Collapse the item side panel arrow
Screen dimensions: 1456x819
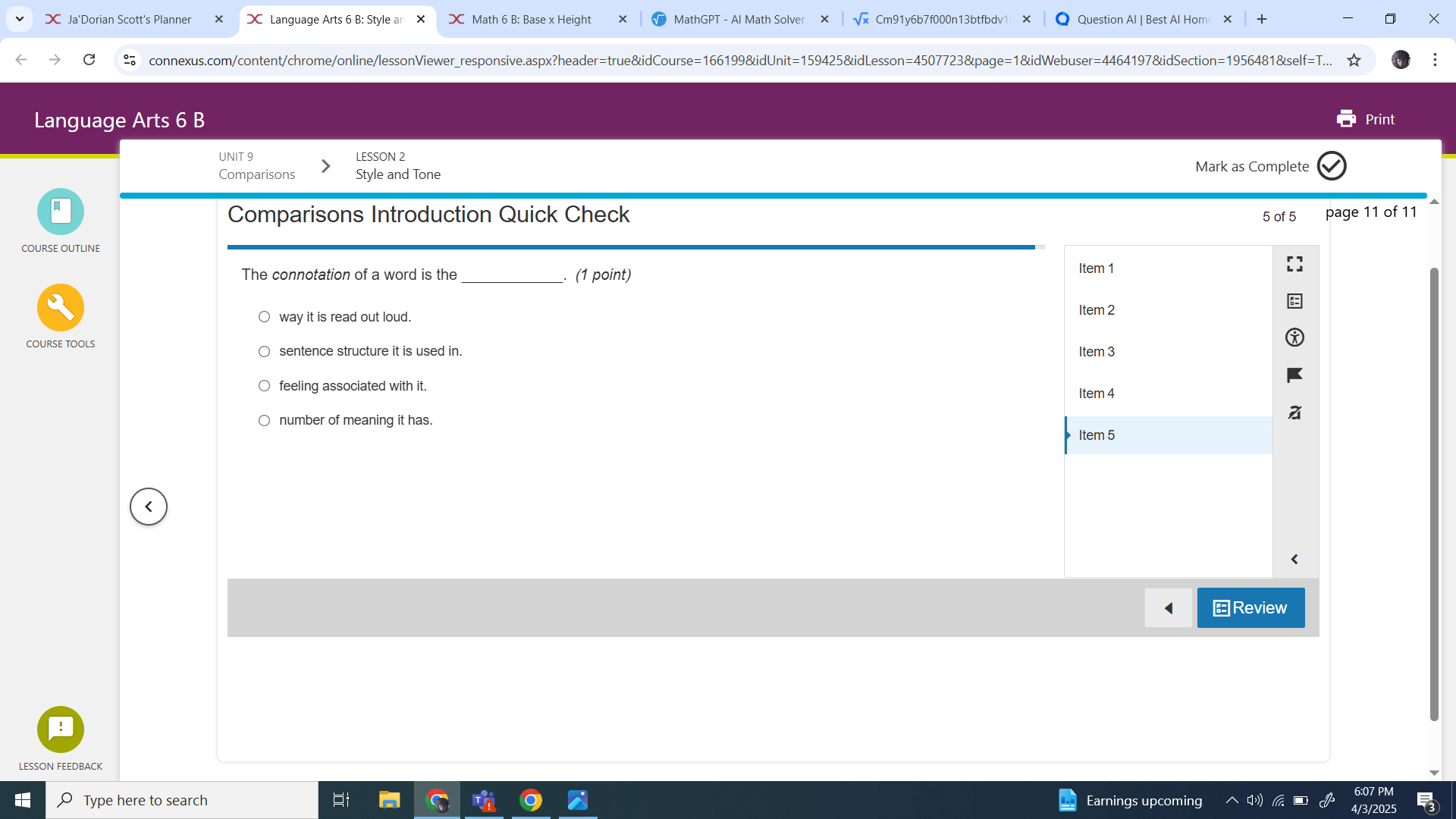[1294, 560]
